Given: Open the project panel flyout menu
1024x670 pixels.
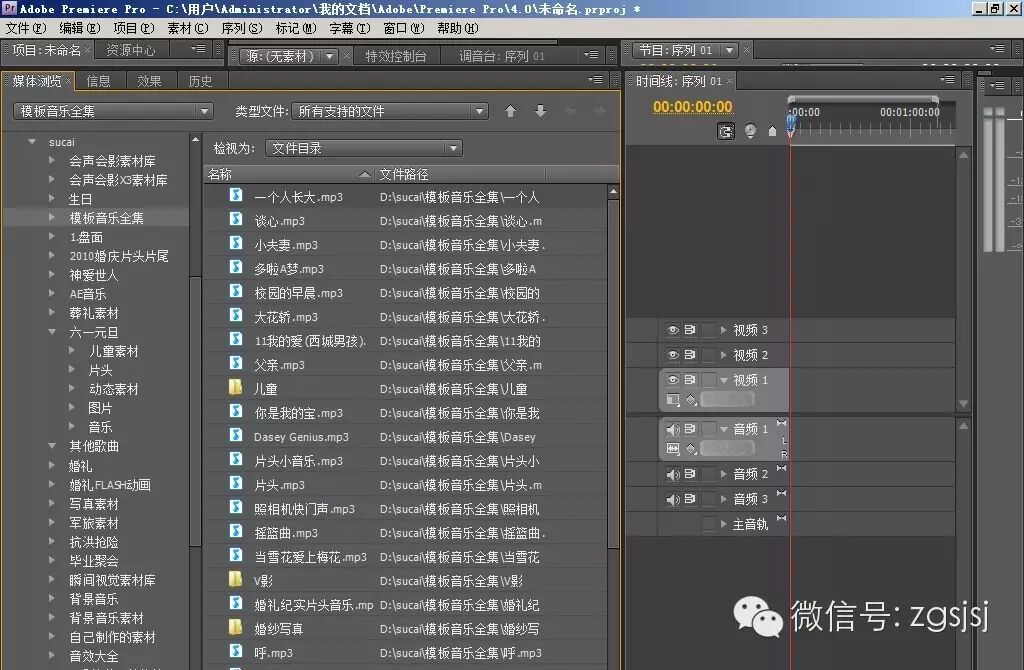Looking at the screenshot, I should point(198,49).
